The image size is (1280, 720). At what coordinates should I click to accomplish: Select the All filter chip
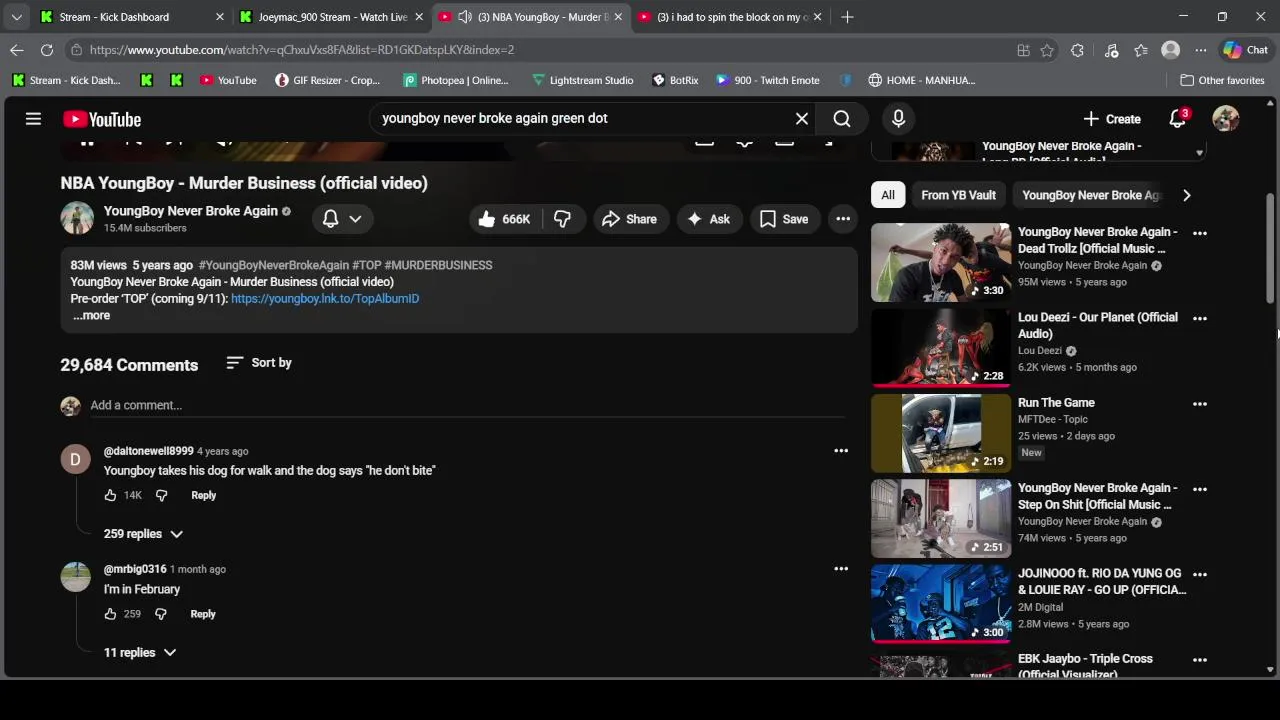click(x=888, y=195)
